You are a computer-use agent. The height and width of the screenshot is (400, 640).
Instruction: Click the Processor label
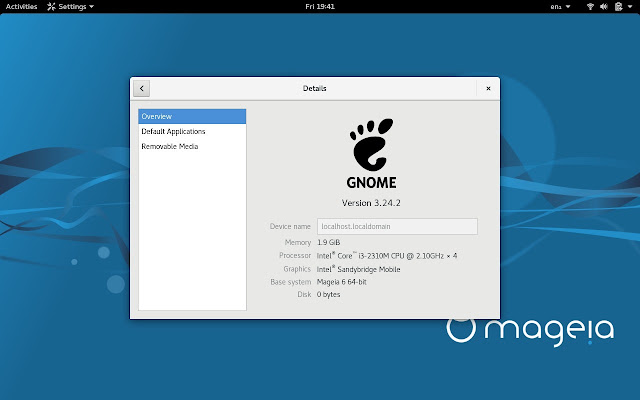tap(295, 256)
